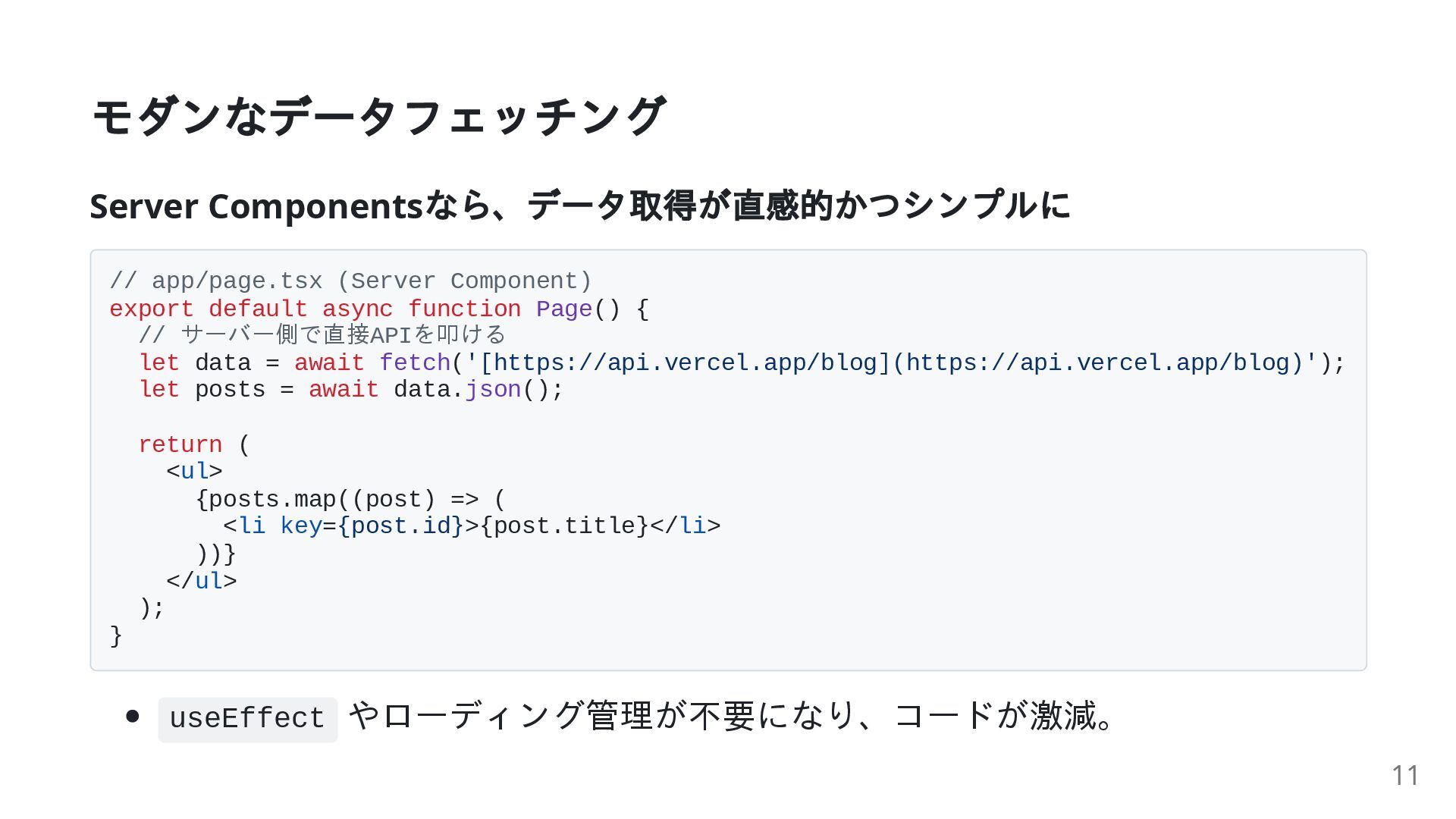Click the opening ul tag
Viewport: 1456px width, 819px height.
[x=194, y=472]
